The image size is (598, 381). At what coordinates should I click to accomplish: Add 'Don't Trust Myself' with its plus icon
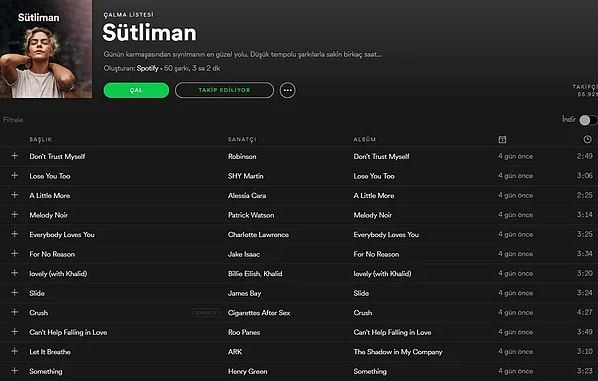click(x=14, y=156)
